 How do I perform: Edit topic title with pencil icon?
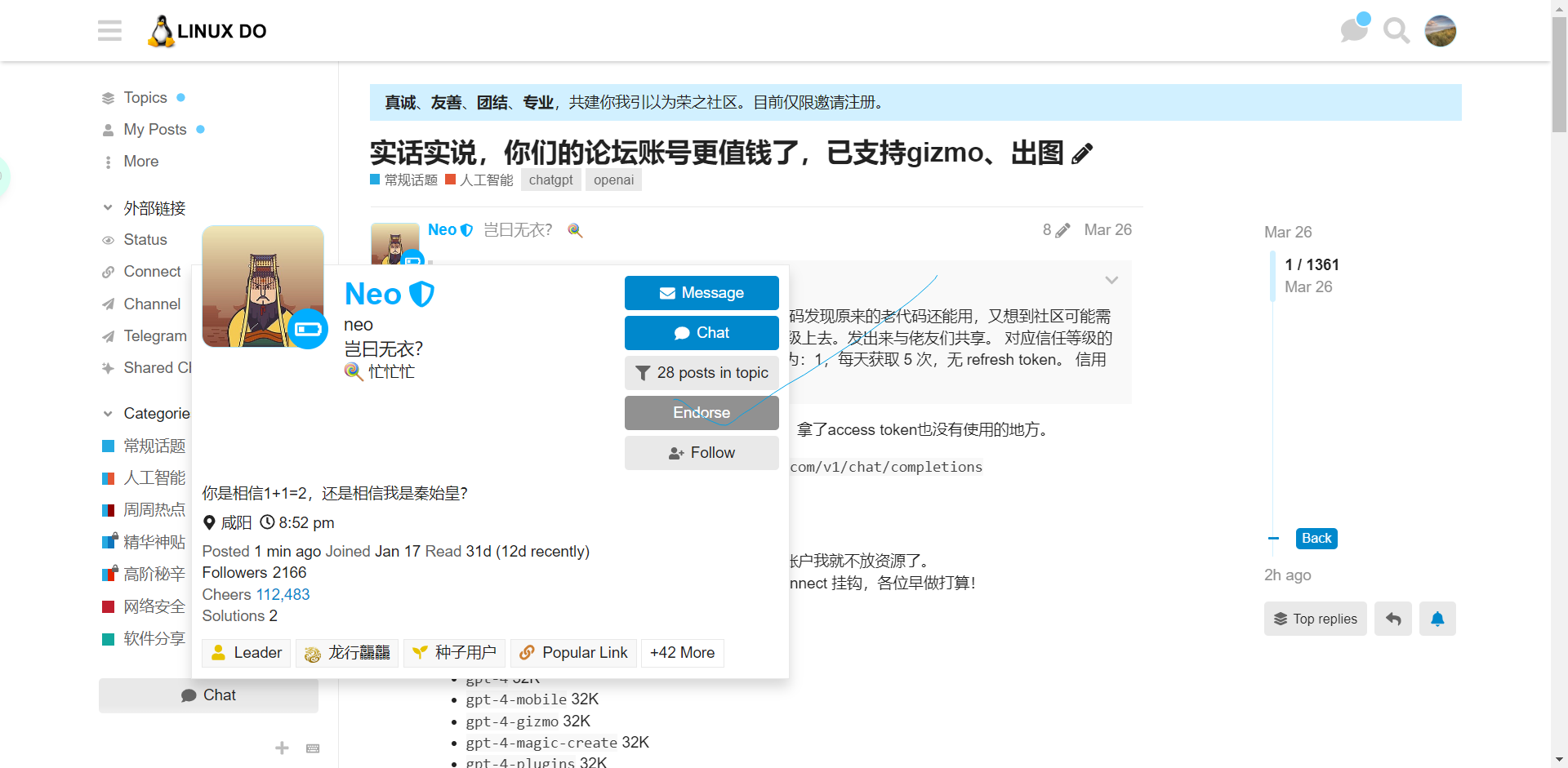click(1082, 153)
